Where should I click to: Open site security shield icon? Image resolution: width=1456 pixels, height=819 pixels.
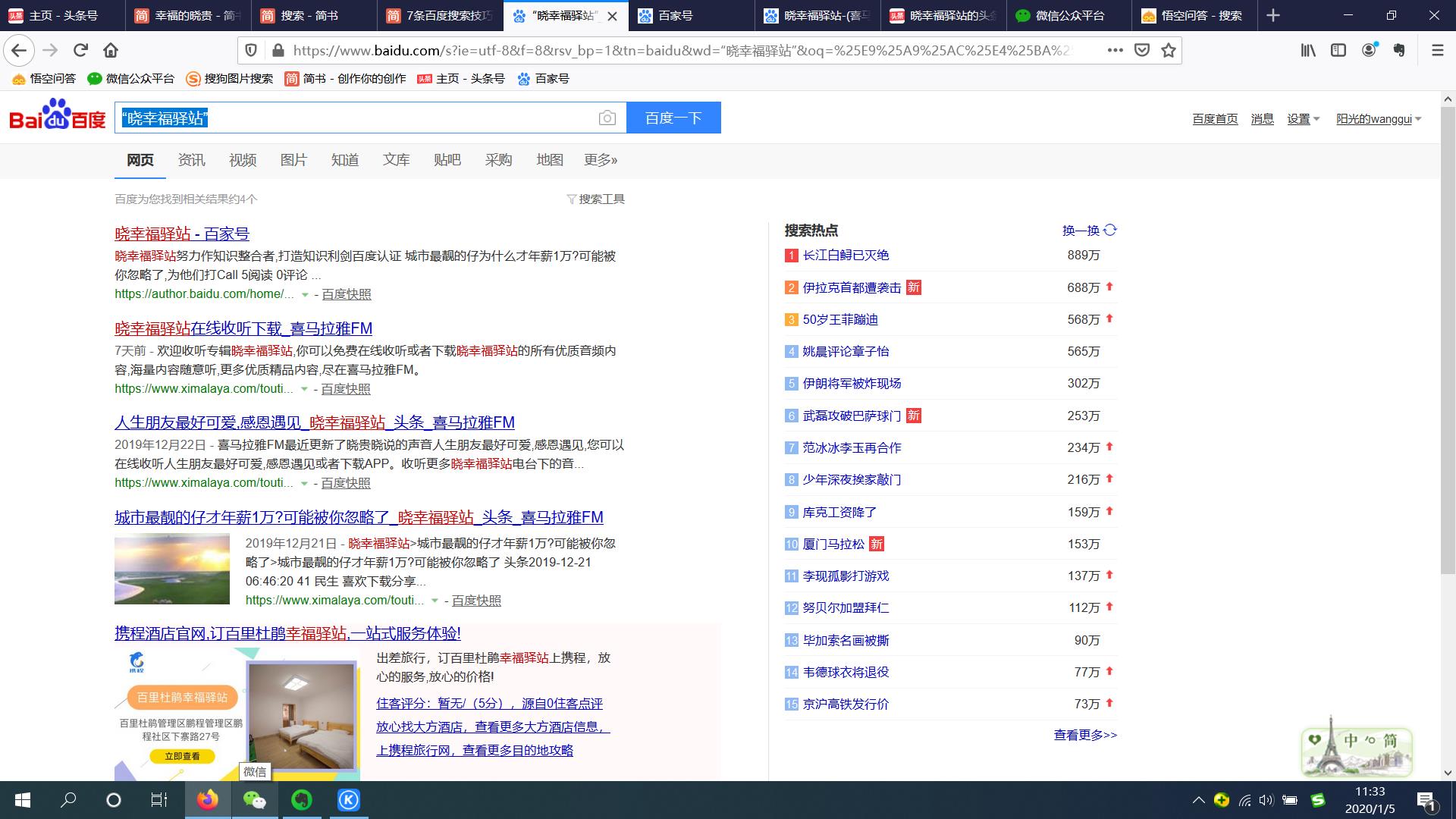pos(251,51)
